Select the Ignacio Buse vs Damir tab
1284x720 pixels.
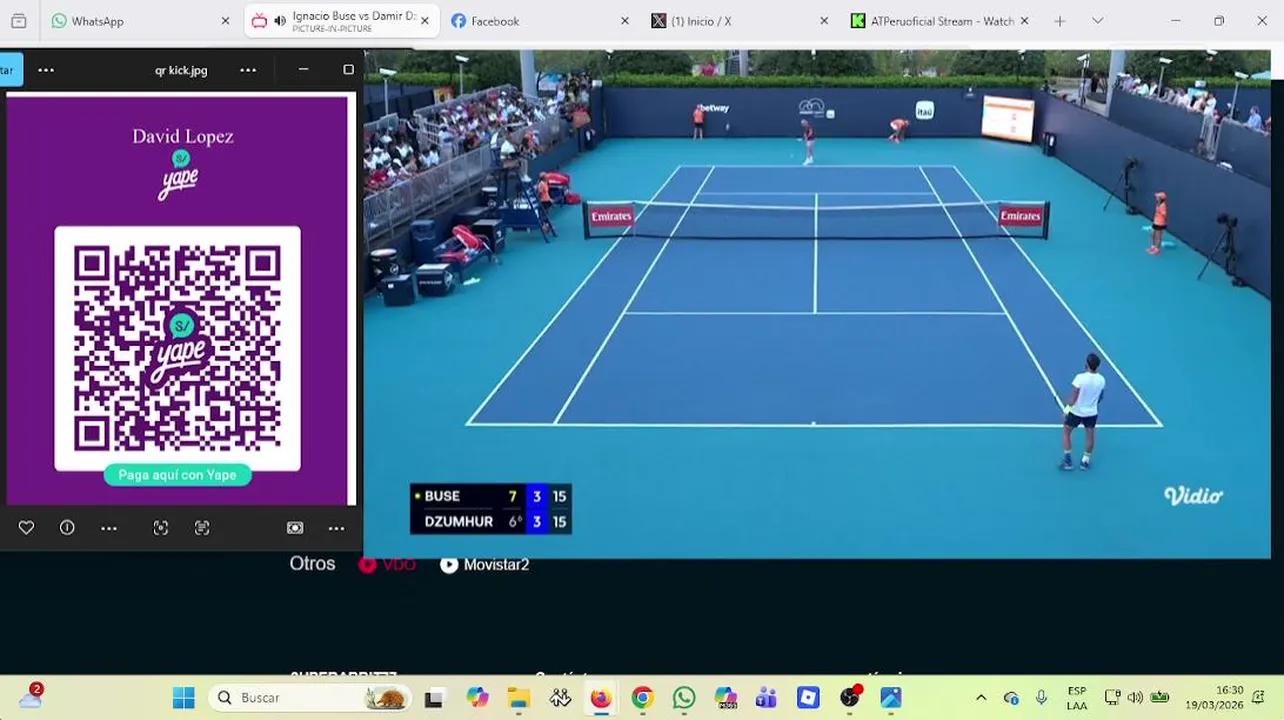click(342, 21)
